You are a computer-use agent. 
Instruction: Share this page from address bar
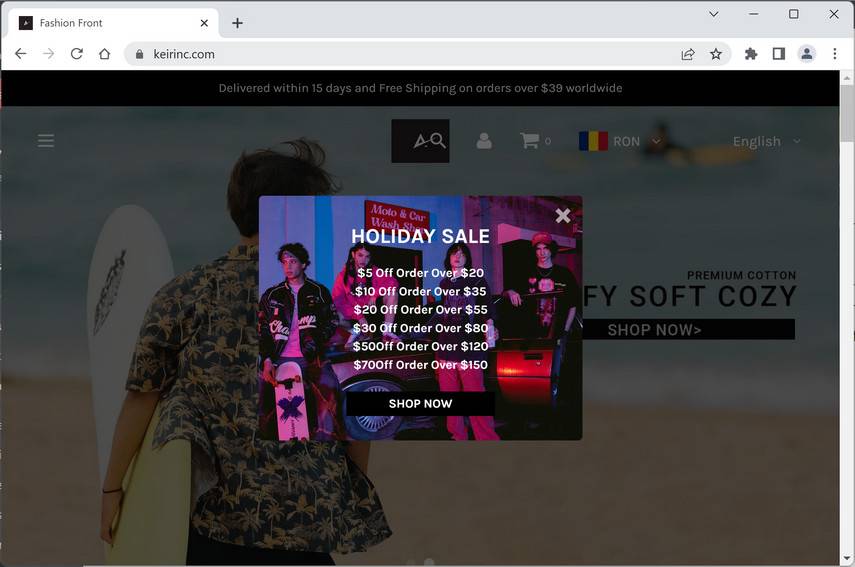click(x=688, y=54)
